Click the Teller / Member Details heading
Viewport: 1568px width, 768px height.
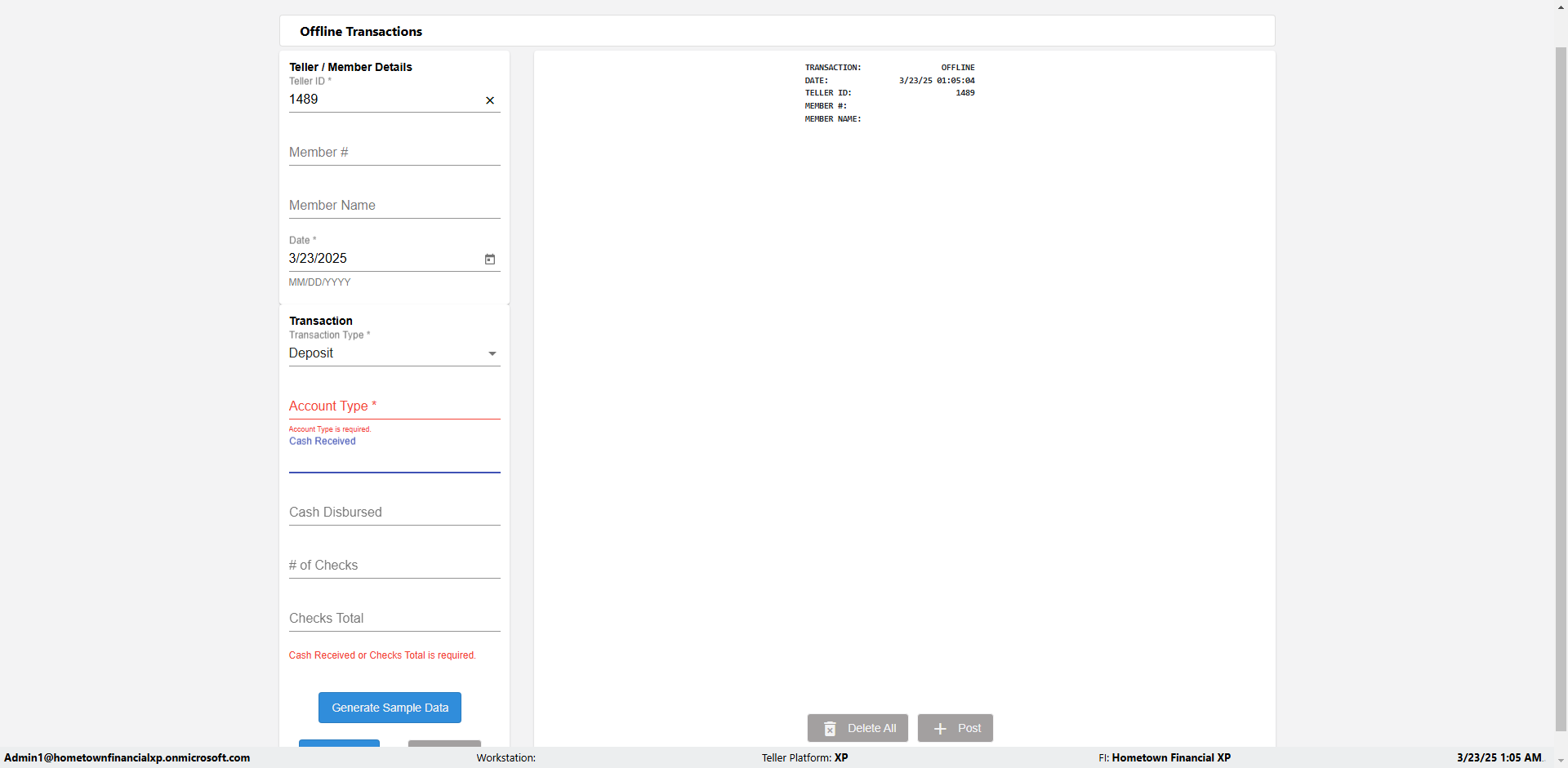tap(350, 67)
